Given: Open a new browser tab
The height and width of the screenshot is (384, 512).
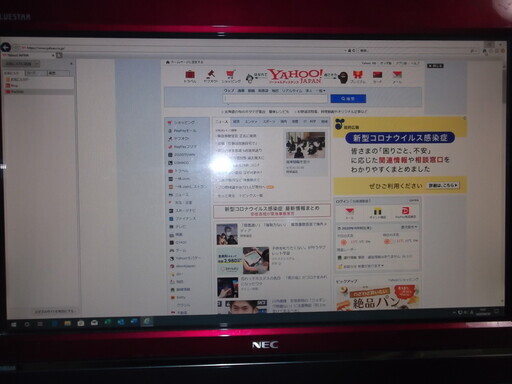Looking at the screenshot, I should point(59,55).
